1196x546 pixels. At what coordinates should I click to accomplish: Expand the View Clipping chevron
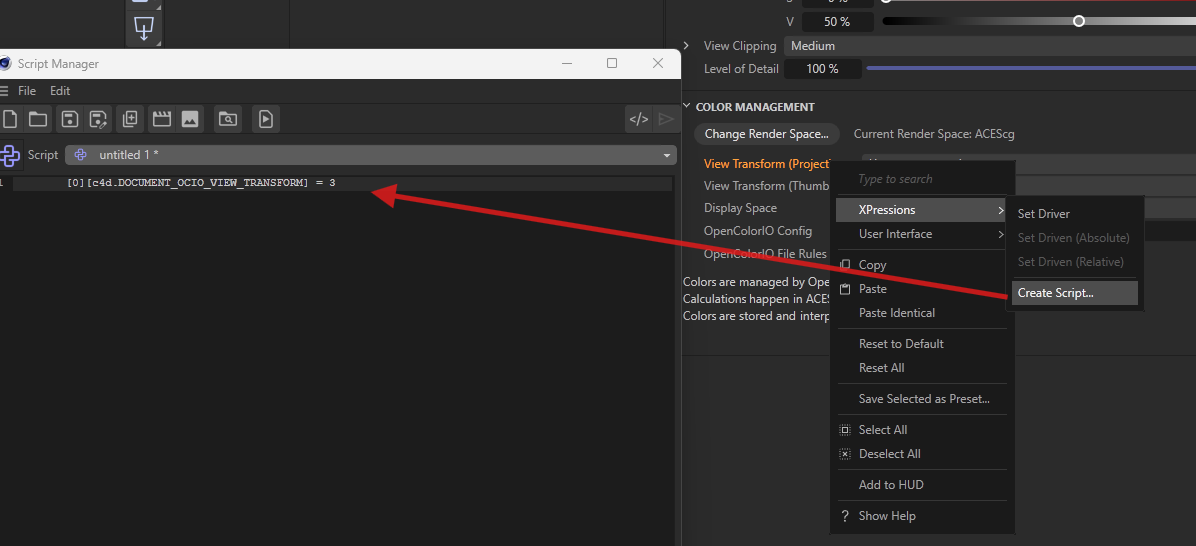point(686,46)
